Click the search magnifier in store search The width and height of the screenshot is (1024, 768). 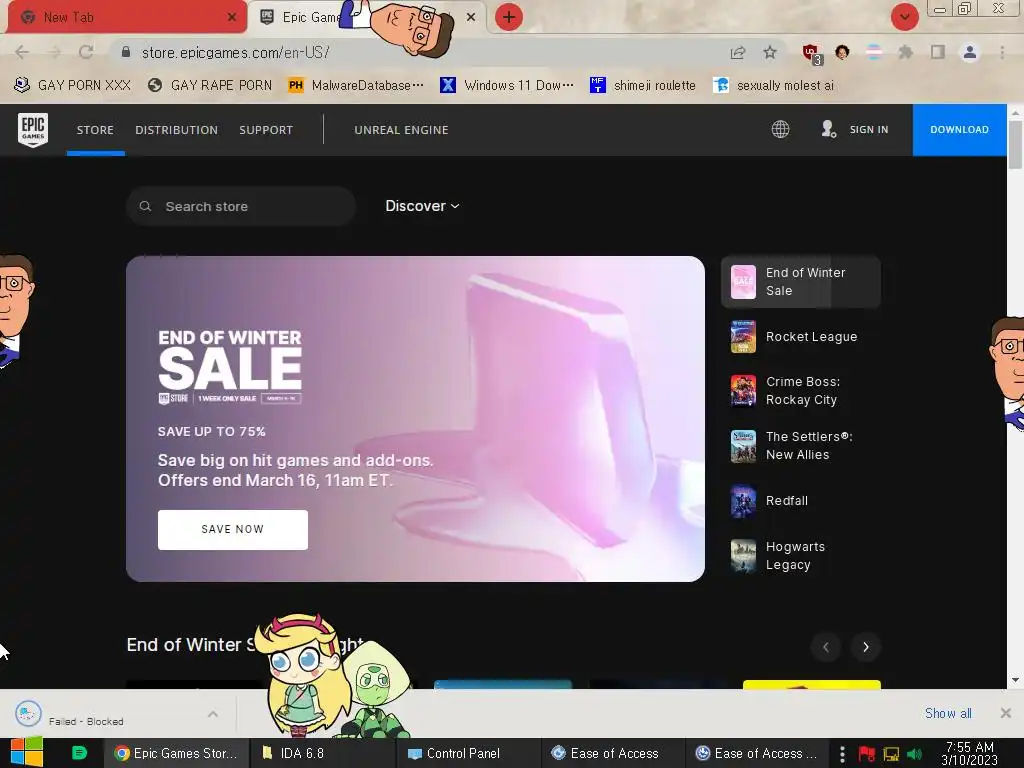coord(146,206)
